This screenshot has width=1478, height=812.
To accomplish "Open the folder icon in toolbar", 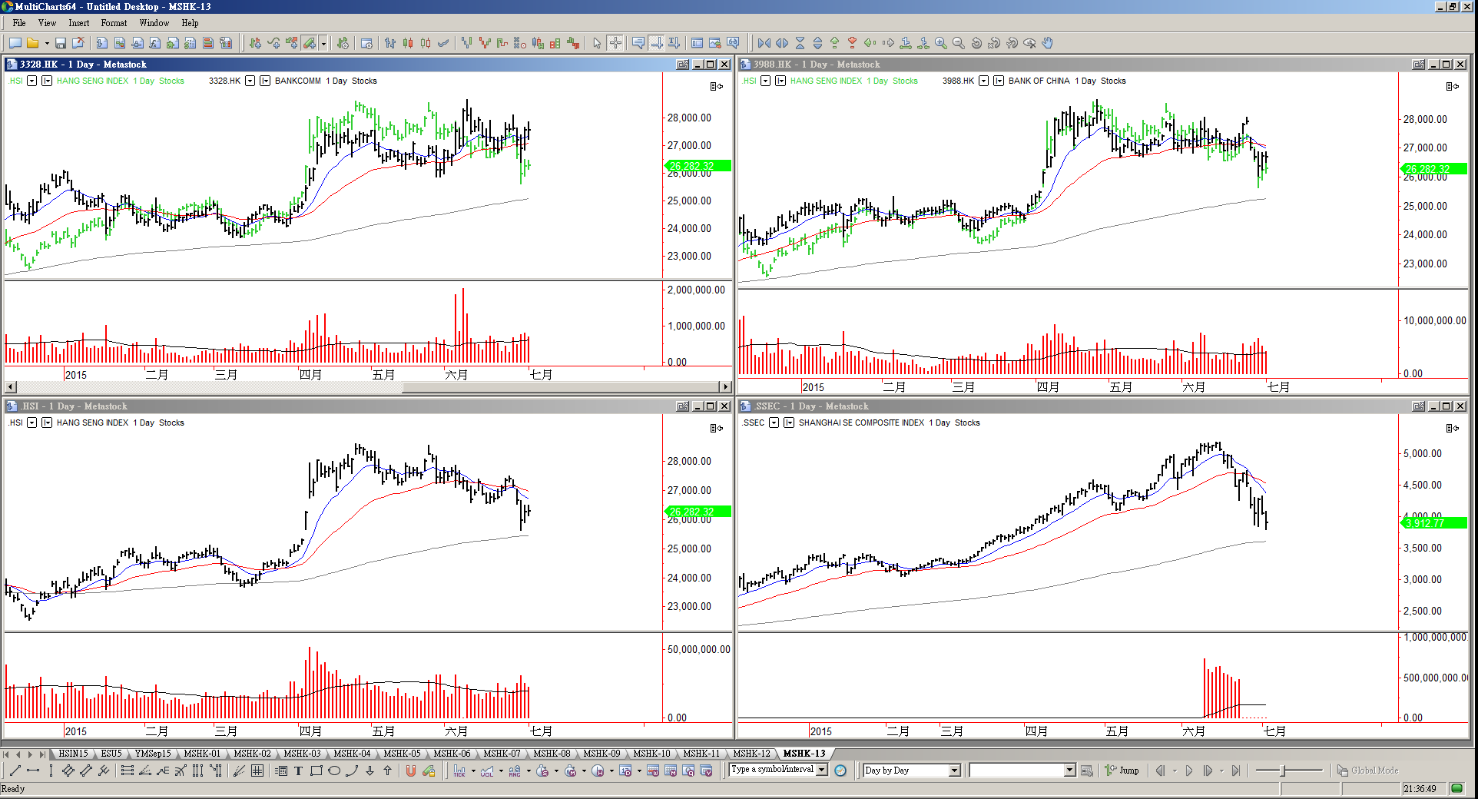I will point(32,43).
